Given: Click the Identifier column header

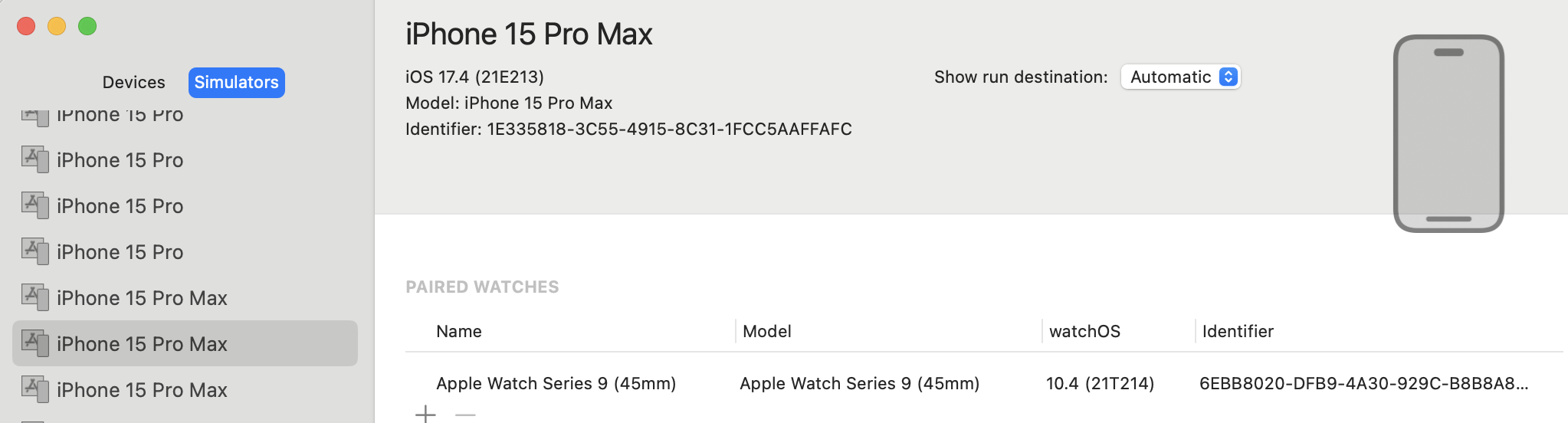Looking at the screenshot, I should tap(1238, 331).
